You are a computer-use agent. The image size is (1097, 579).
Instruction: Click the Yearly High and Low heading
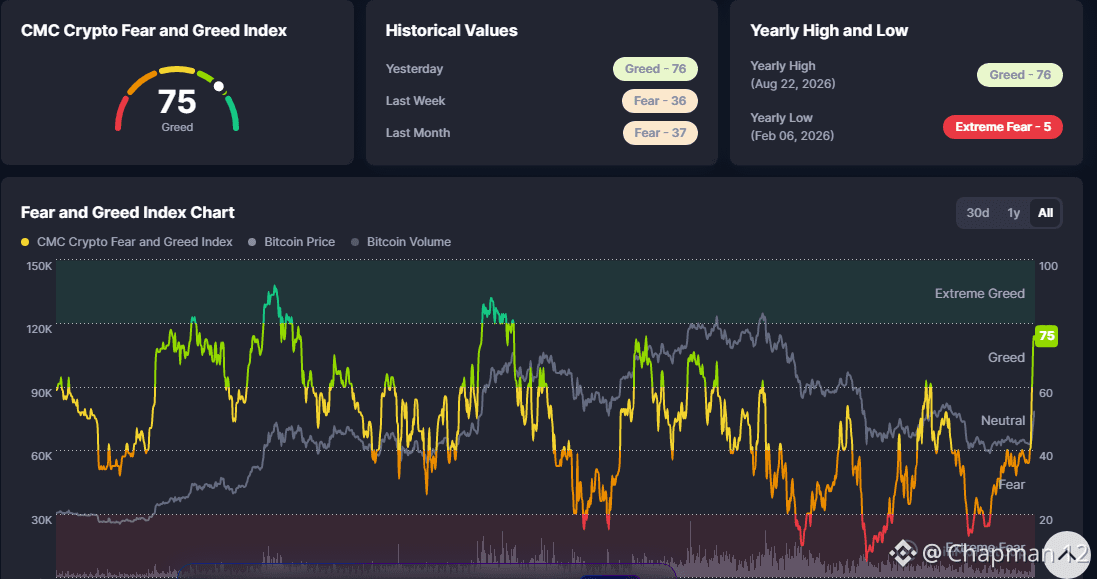[829, 31]
